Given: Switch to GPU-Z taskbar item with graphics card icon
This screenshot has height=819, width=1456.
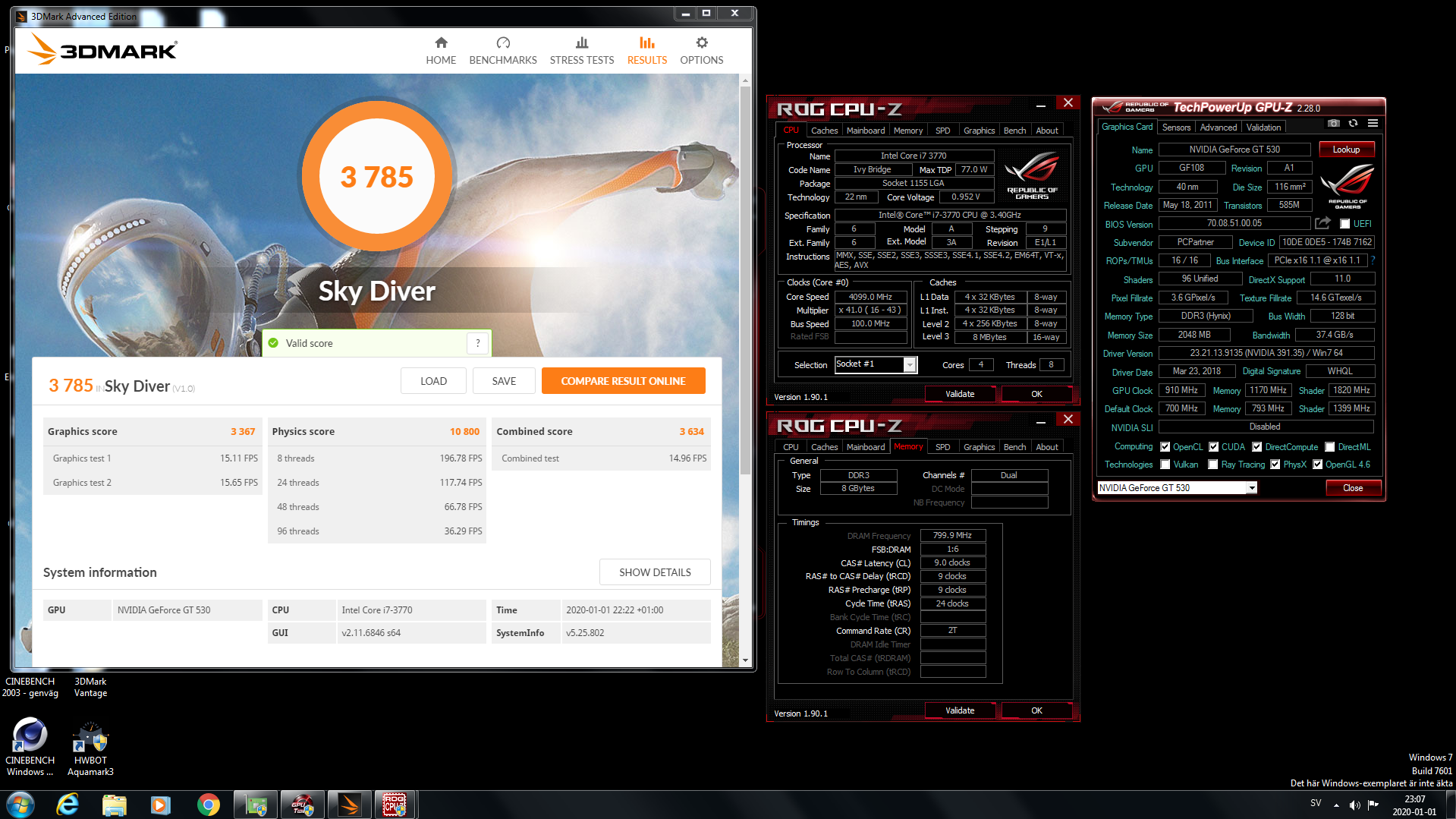Looking at the screenshot, I should [x=256, y=805].
